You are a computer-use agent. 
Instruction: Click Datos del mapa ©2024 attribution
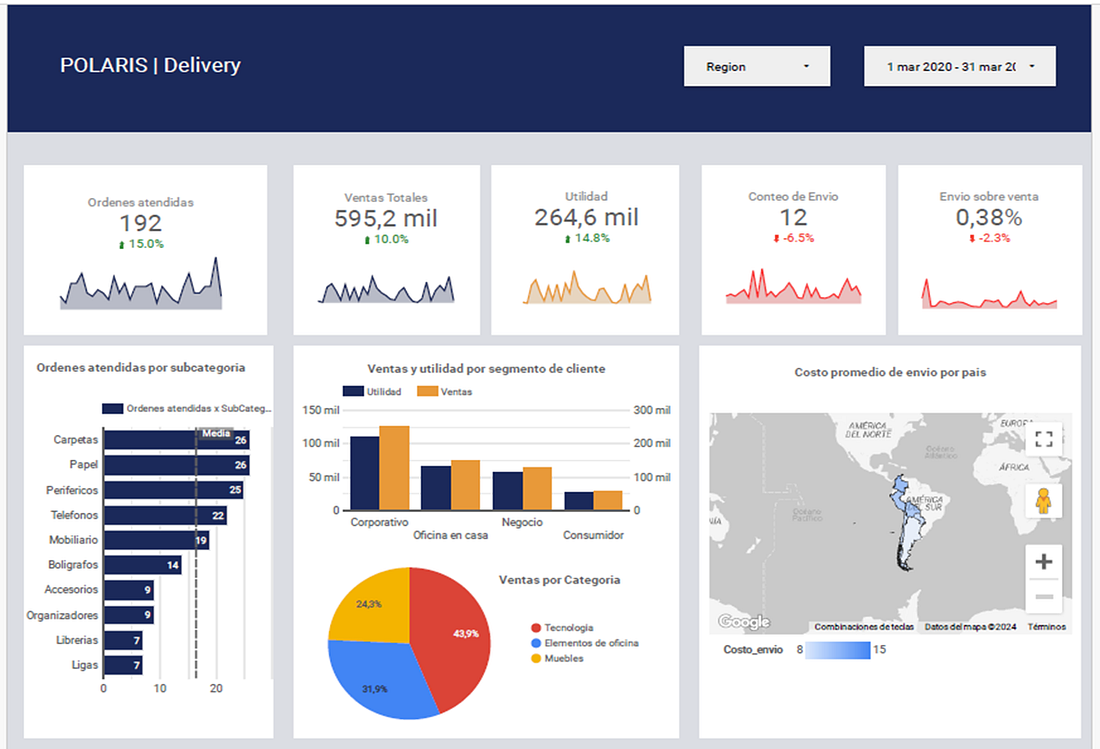click(970, 627)
